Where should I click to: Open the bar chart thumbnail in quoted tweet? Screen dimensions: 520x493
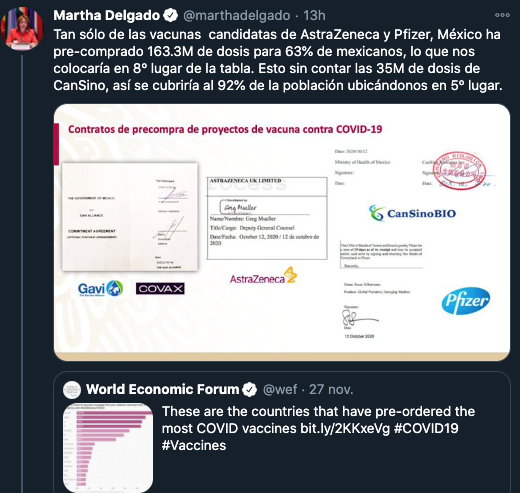coord(108,448)
